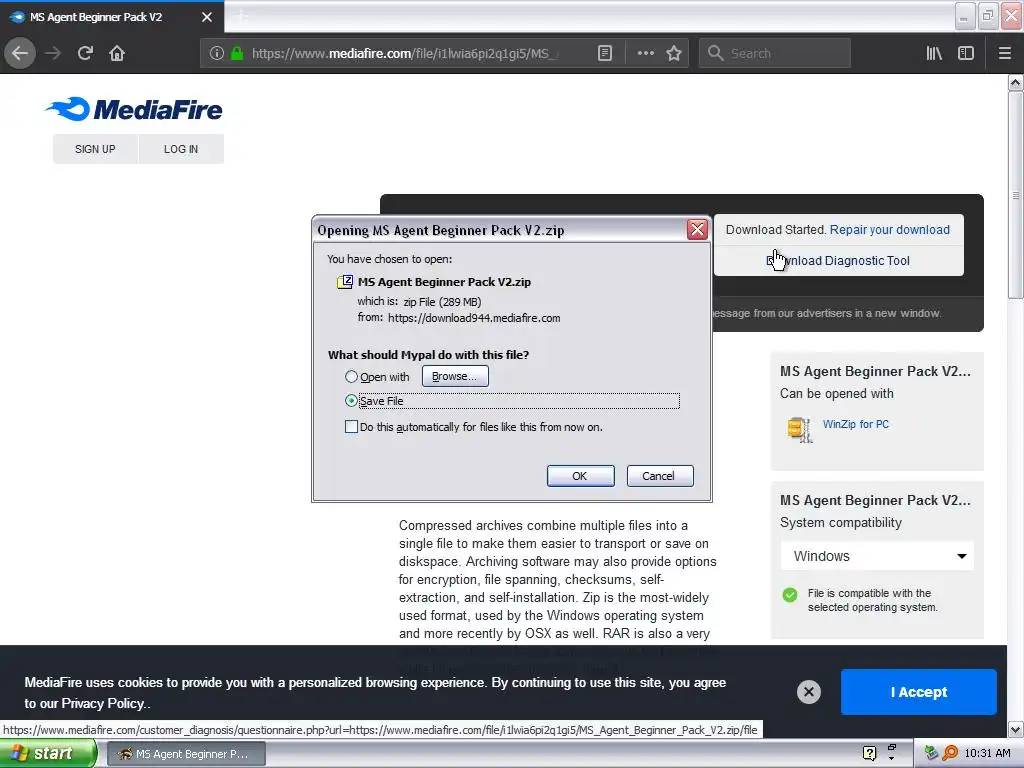Bookmark this page with the star
Screen dimensions: 1024x768
pyautogui.click(x=674, y=53)
